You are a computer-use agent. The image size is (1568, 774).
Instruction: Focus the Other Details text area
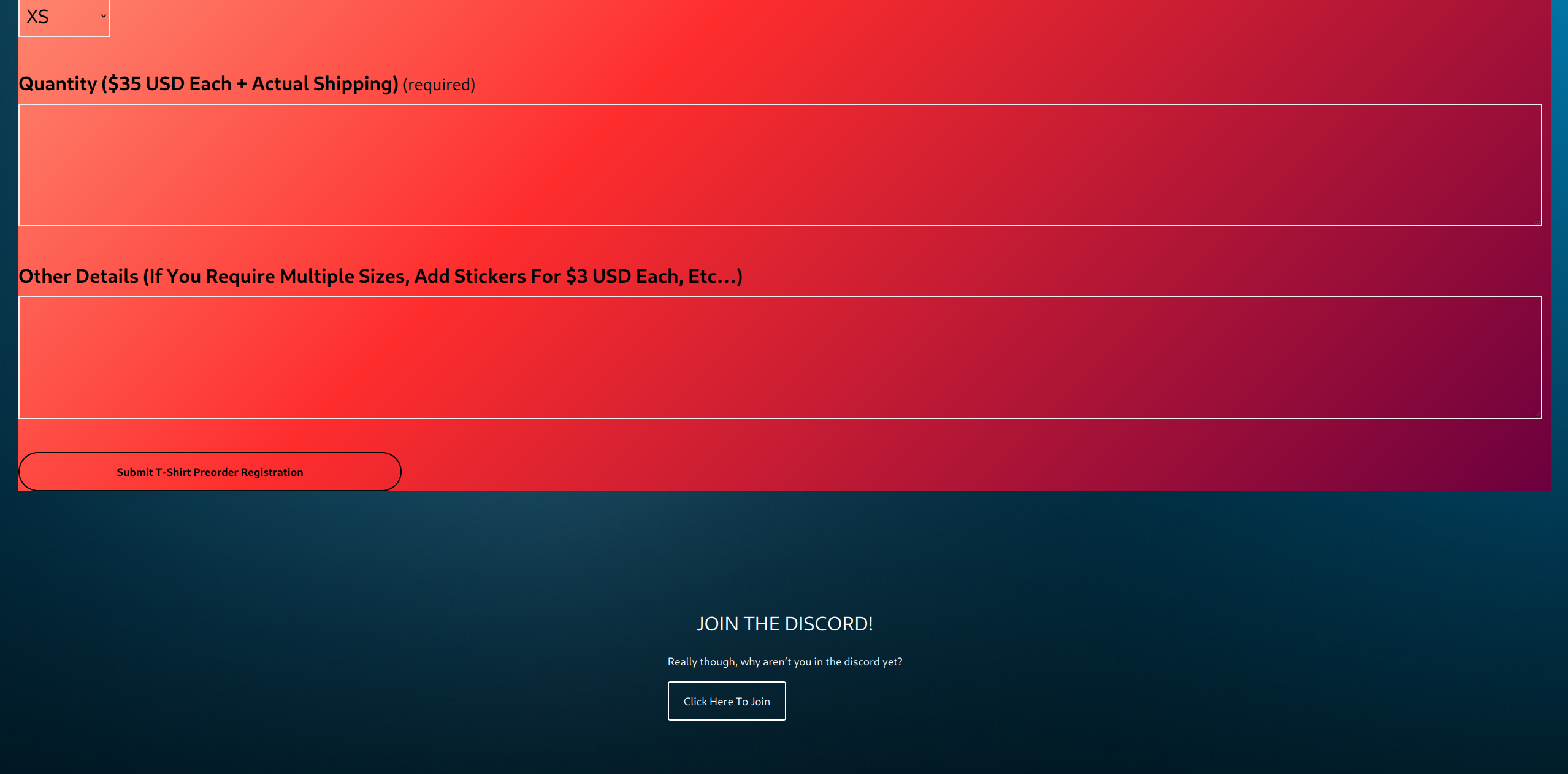(780, 358)
